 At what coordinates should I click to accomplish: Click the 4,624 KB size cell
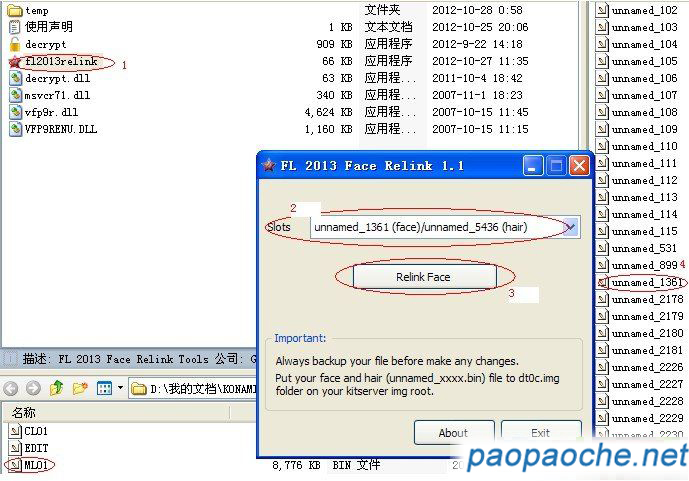329,112
